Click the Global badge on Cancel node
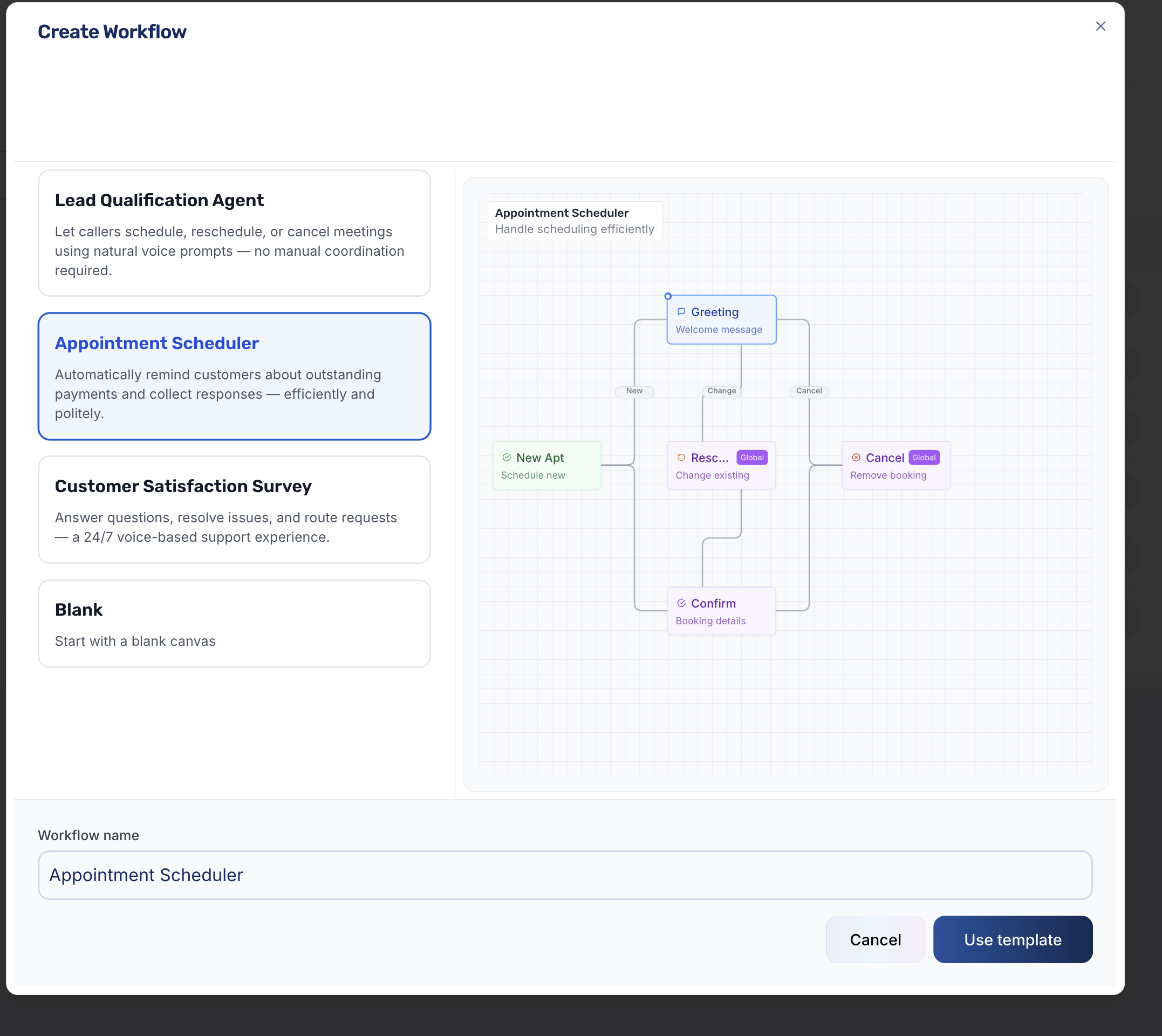 [924, 458]
